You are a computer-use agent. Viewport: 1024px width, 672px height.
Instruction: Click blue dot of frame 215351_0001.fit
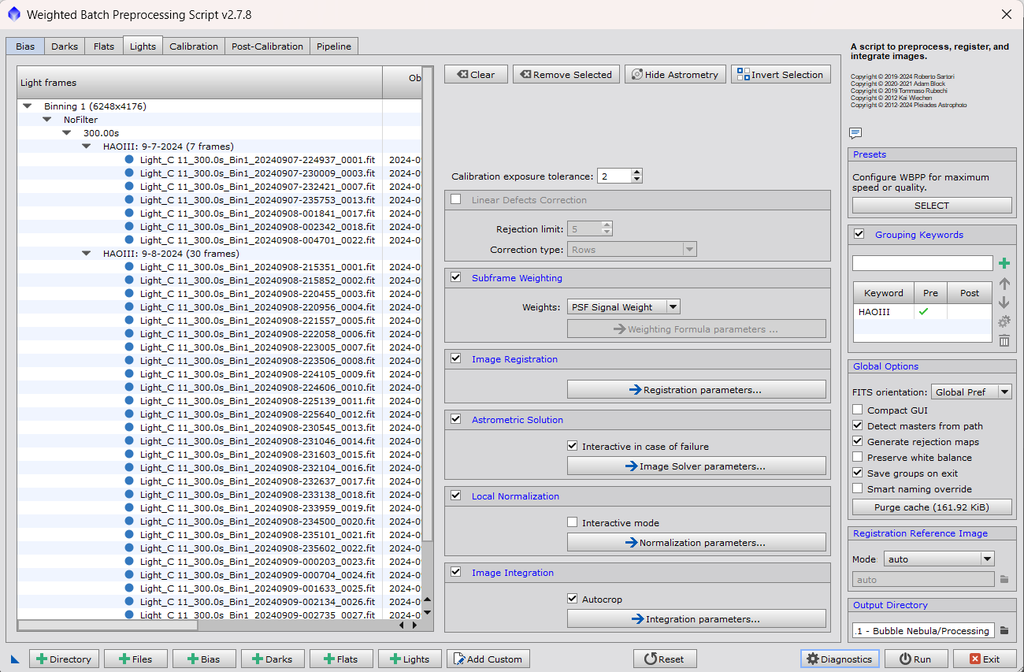(129, 266)
